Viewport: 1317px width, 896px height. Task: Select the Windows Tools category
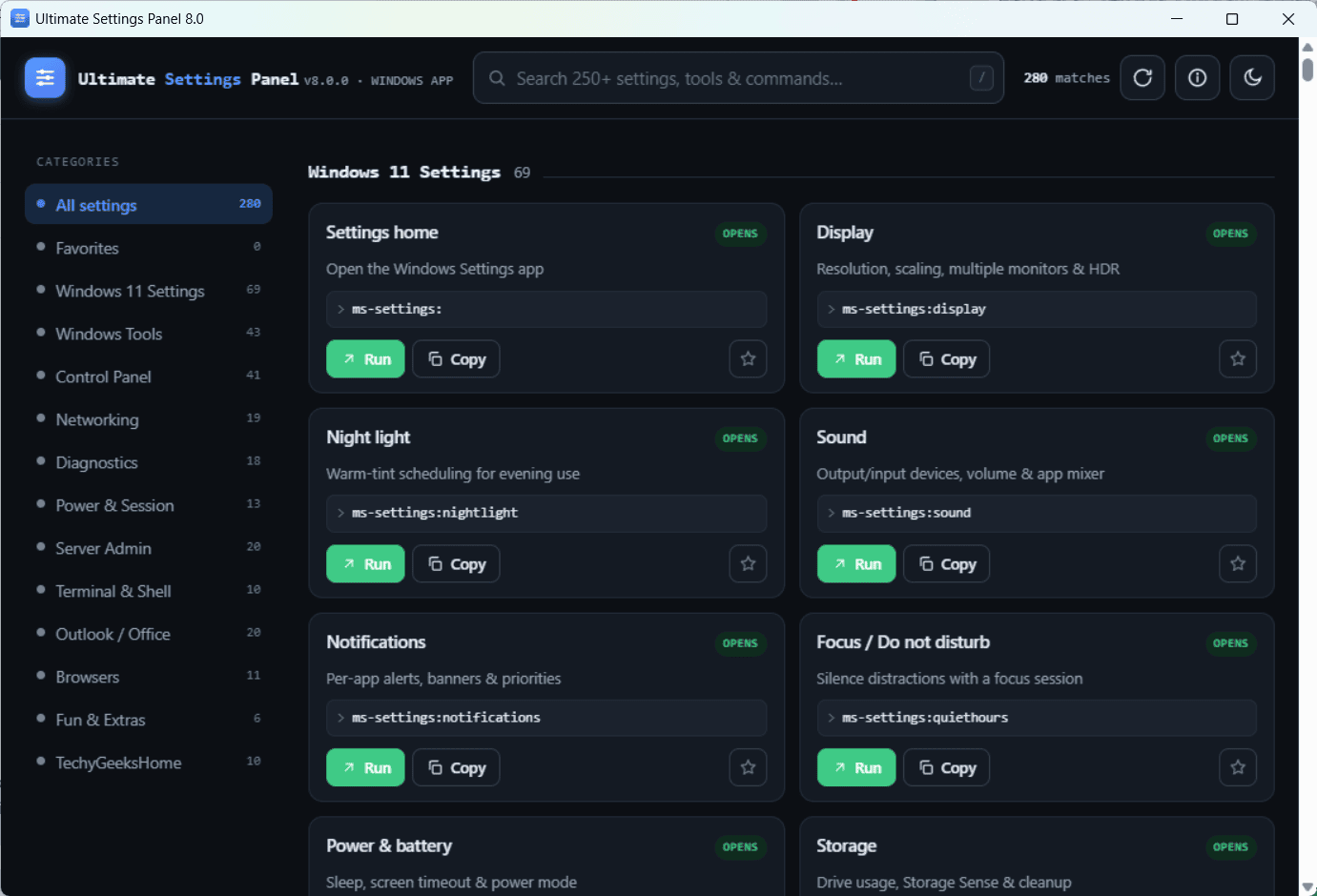(149, 334)
